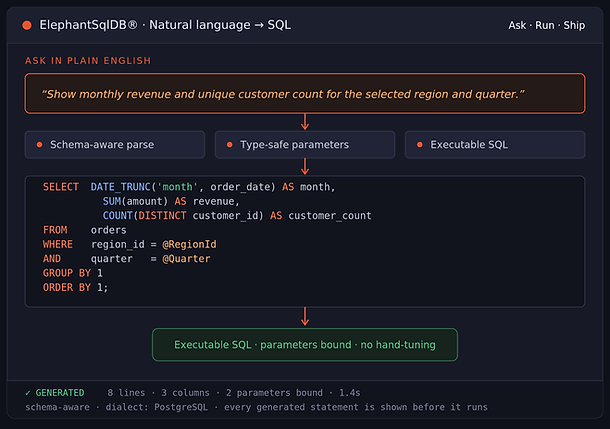Click the 2 parameters bound stat

click(x=274, y=393)
